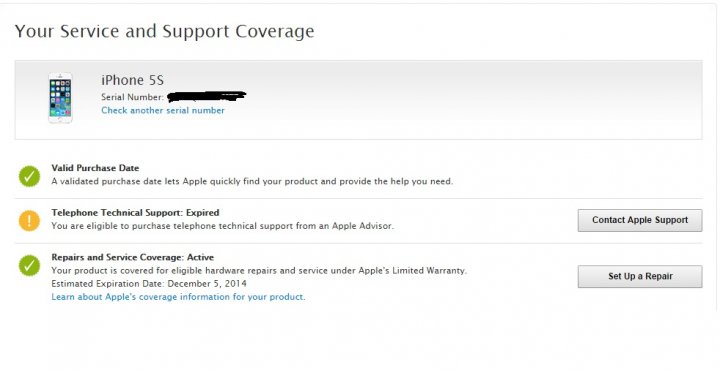Click 'Repairs and Service Coverage: Active' status text

click(x=133, y=257)
